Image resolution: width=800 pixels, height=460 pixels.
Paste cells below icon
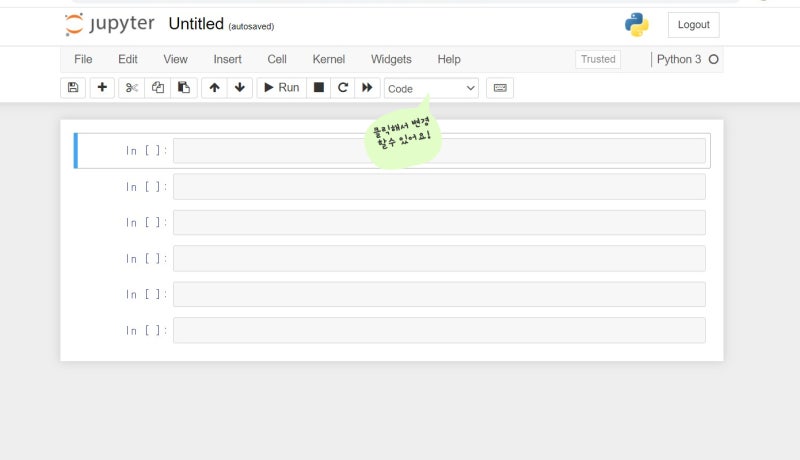pyautogui.click(x=184, y=88)
